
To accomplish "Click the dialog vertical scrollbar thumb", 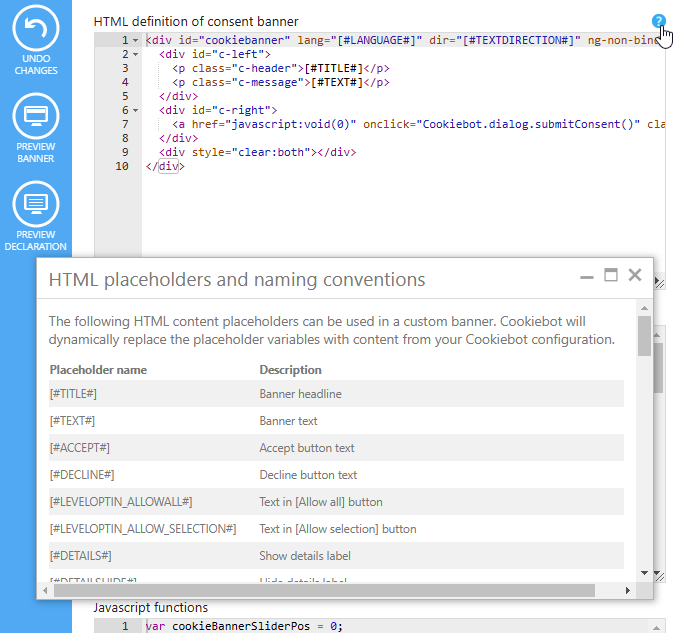I will coord(644,336).
